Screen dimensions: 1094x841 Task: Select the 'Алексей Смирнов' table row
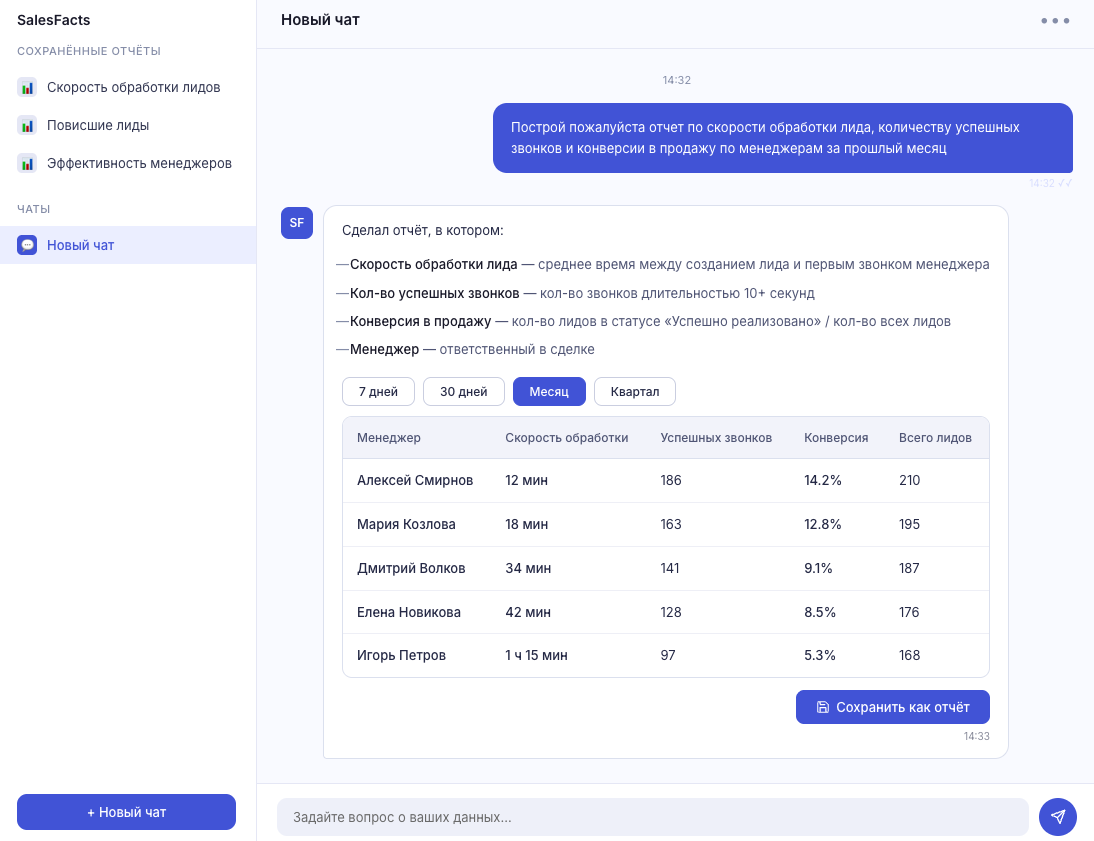[x=666, y=480]
